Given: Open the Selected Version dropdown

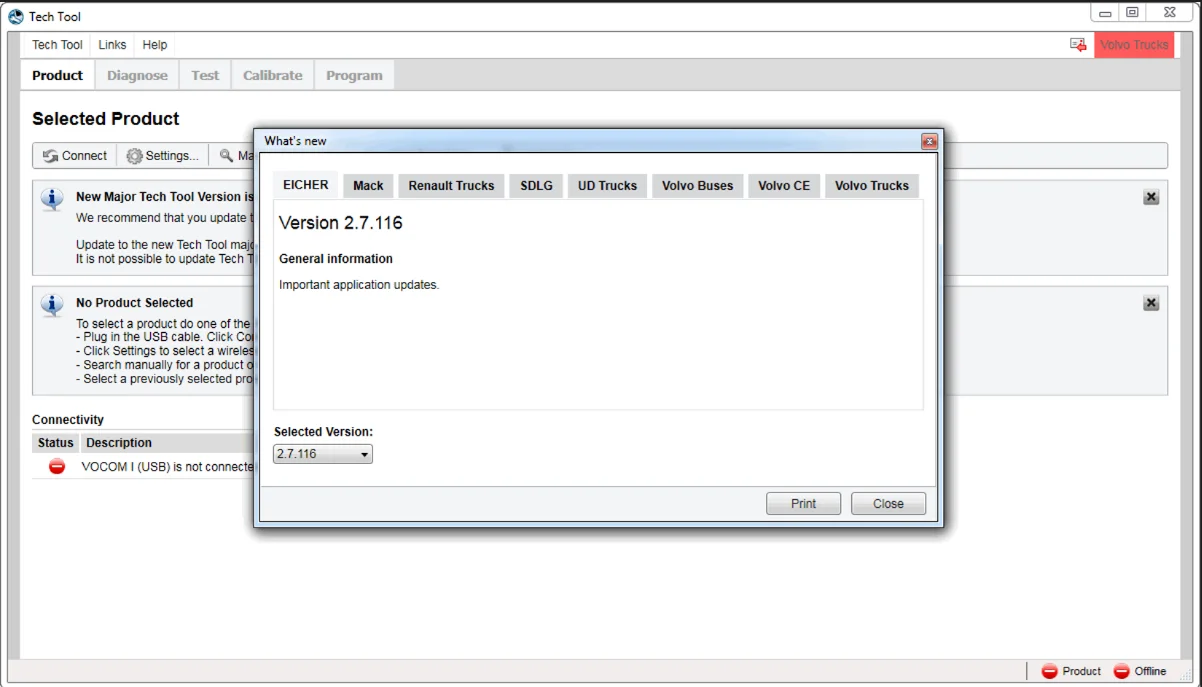Looking at the screenshot, I should (x=323, y=454).
